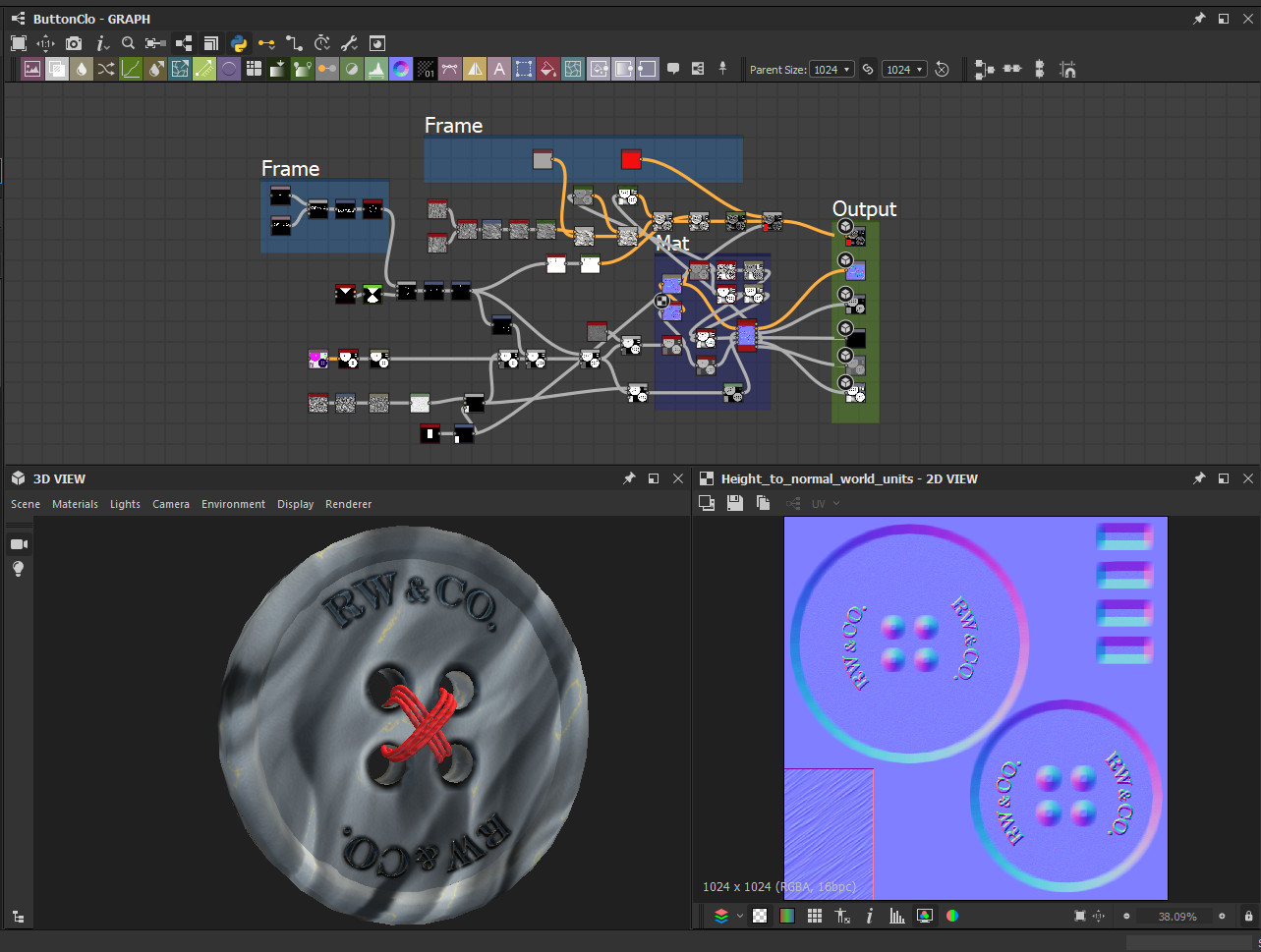
Task: Toggle transparency checkerboard in 2D view
Action: point(760,916)
